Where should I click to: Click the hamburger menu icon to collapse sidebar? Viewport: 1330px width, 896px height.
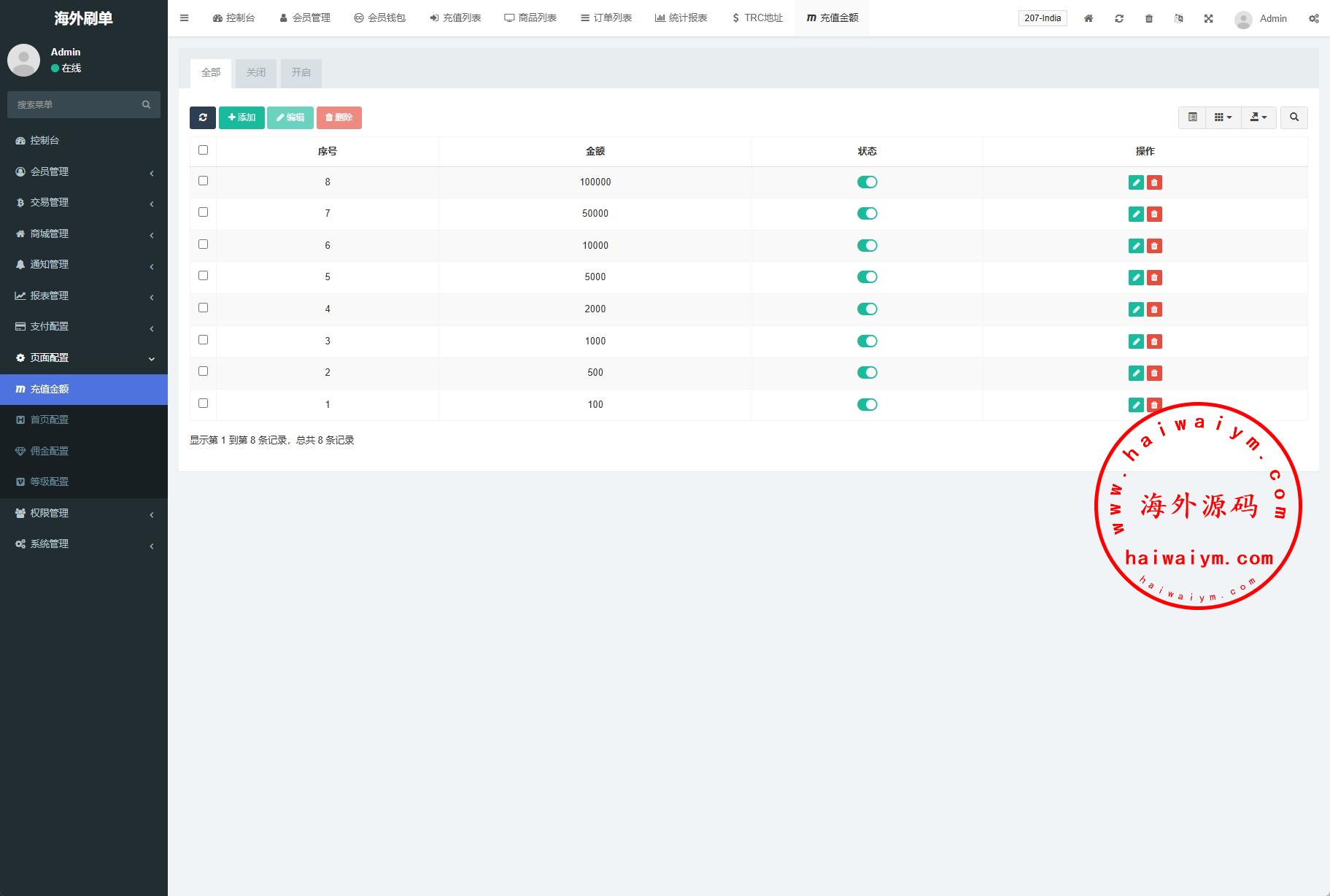click(x=185, y=18)
